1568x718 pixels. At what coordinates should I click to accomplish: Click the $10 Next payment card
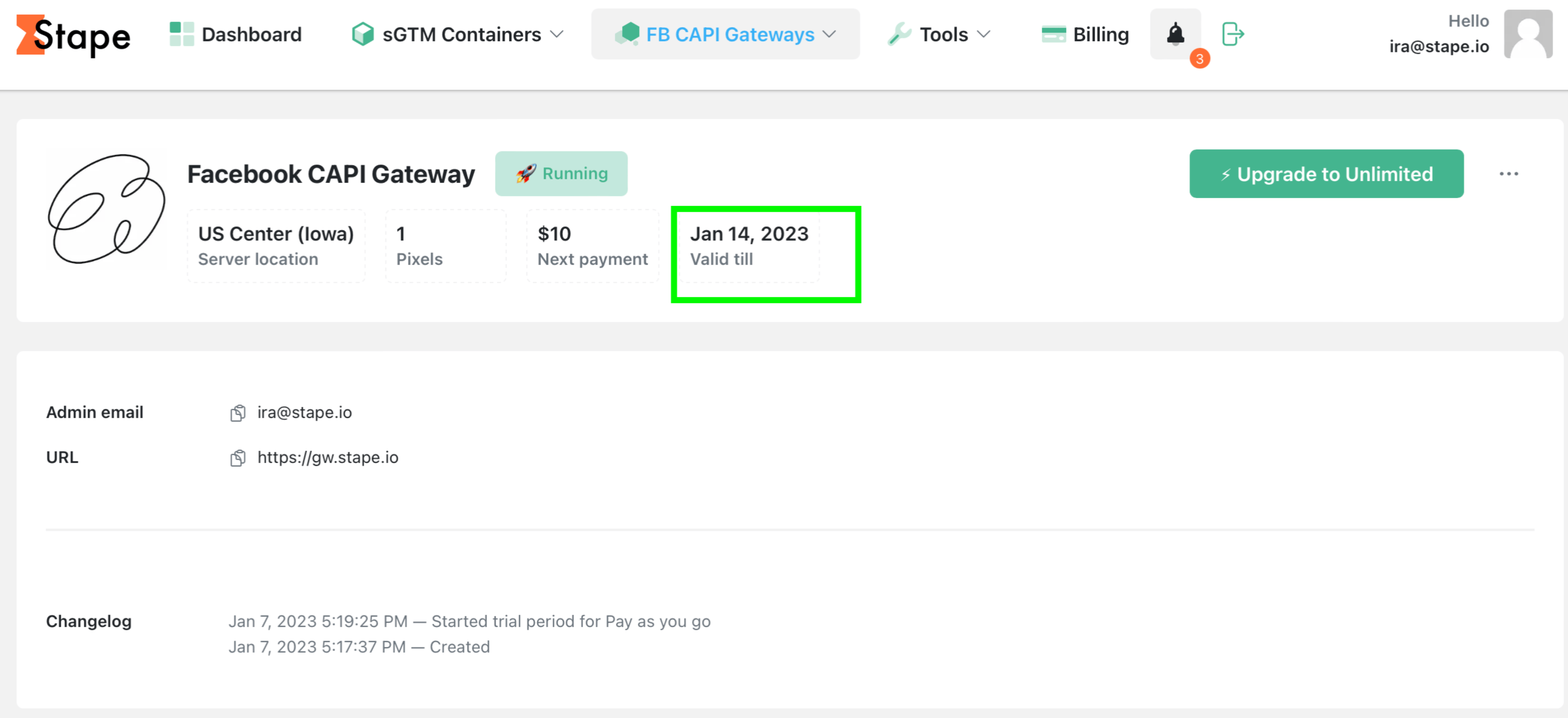(592, 246)
